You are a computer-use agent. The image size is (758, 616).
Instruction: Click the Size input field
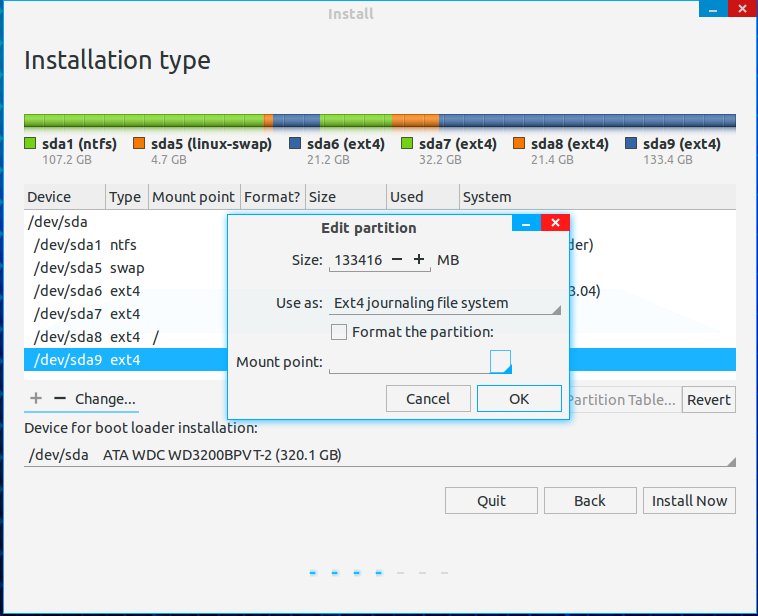click(x=356, y=260)
